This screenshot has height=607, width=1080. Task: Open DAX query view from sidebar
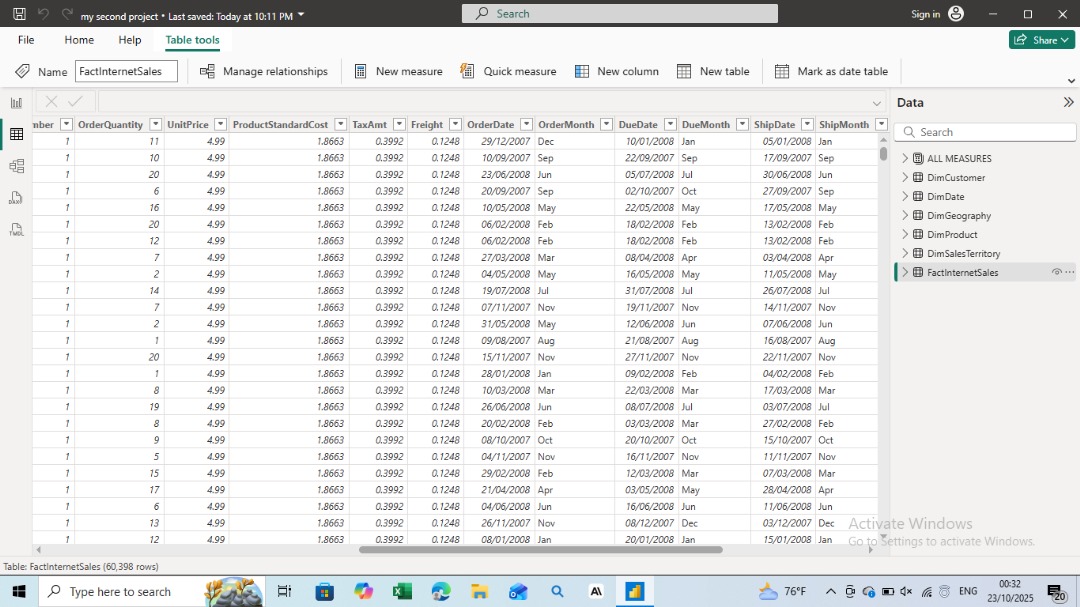coord(17,198)
